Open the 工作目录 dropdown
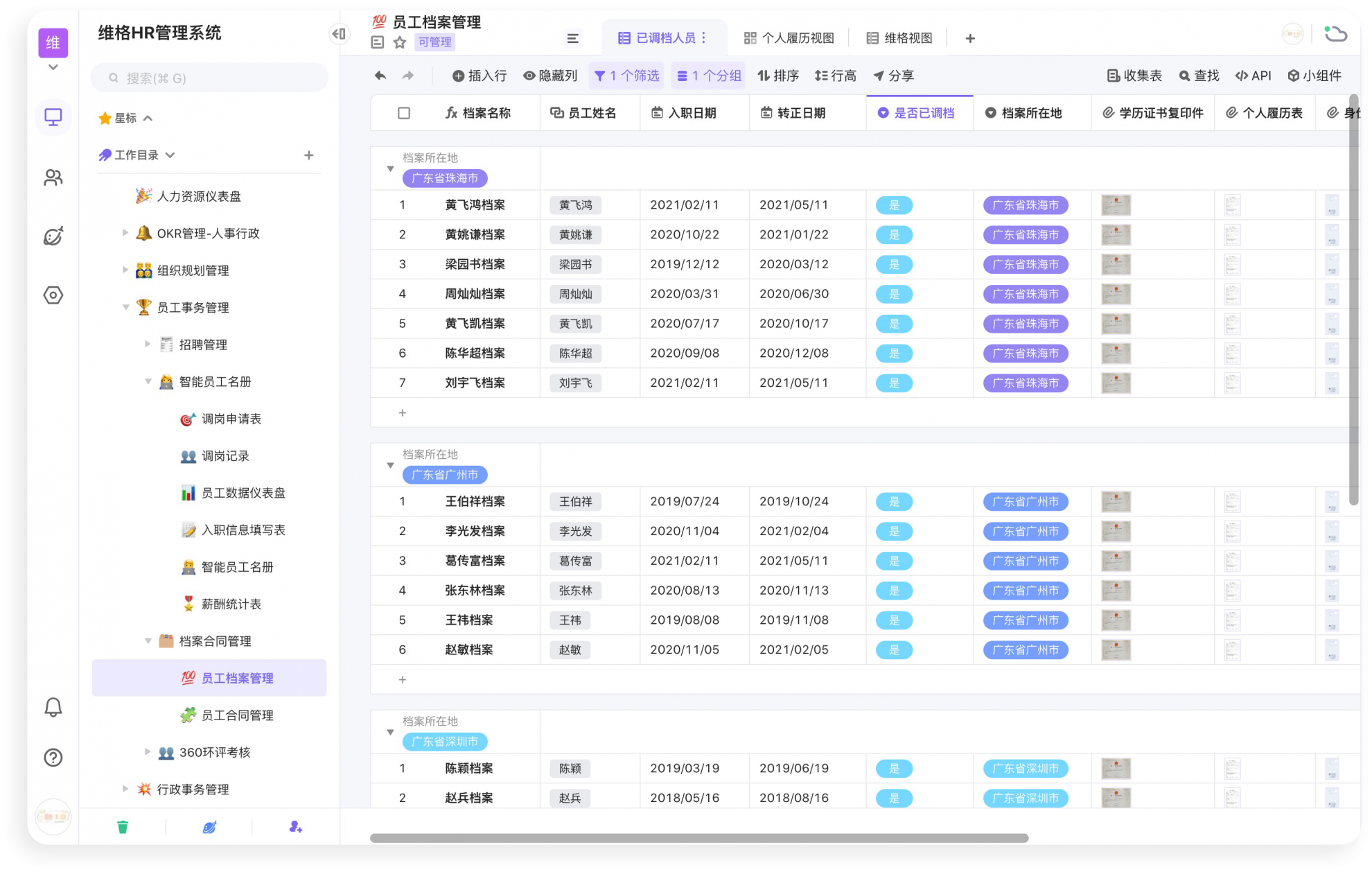 (x=170, y=155)
